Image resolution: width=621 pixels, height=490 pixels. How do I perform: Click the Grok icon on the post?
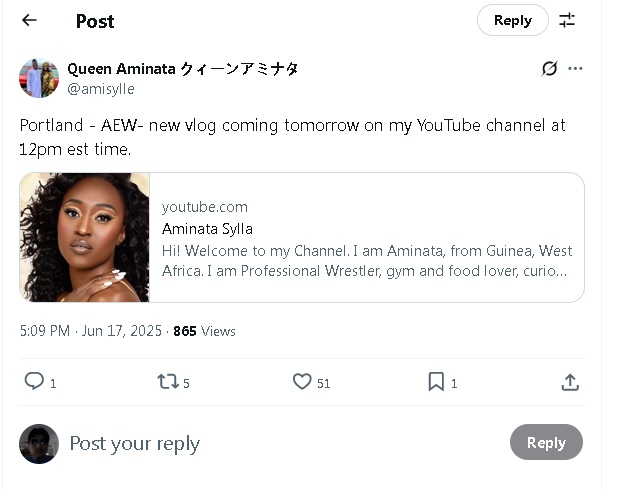(x=549, y=69)
